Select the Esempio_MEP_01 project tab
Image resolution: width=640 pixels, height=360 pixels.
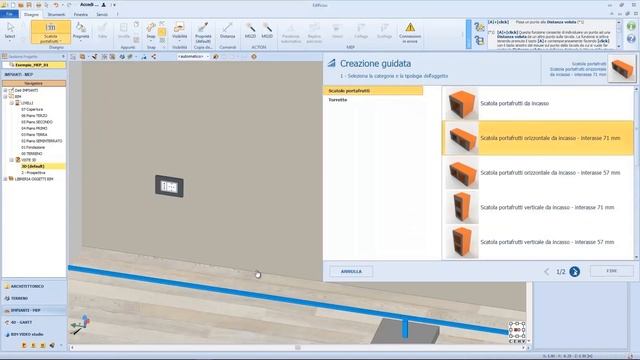34,65
